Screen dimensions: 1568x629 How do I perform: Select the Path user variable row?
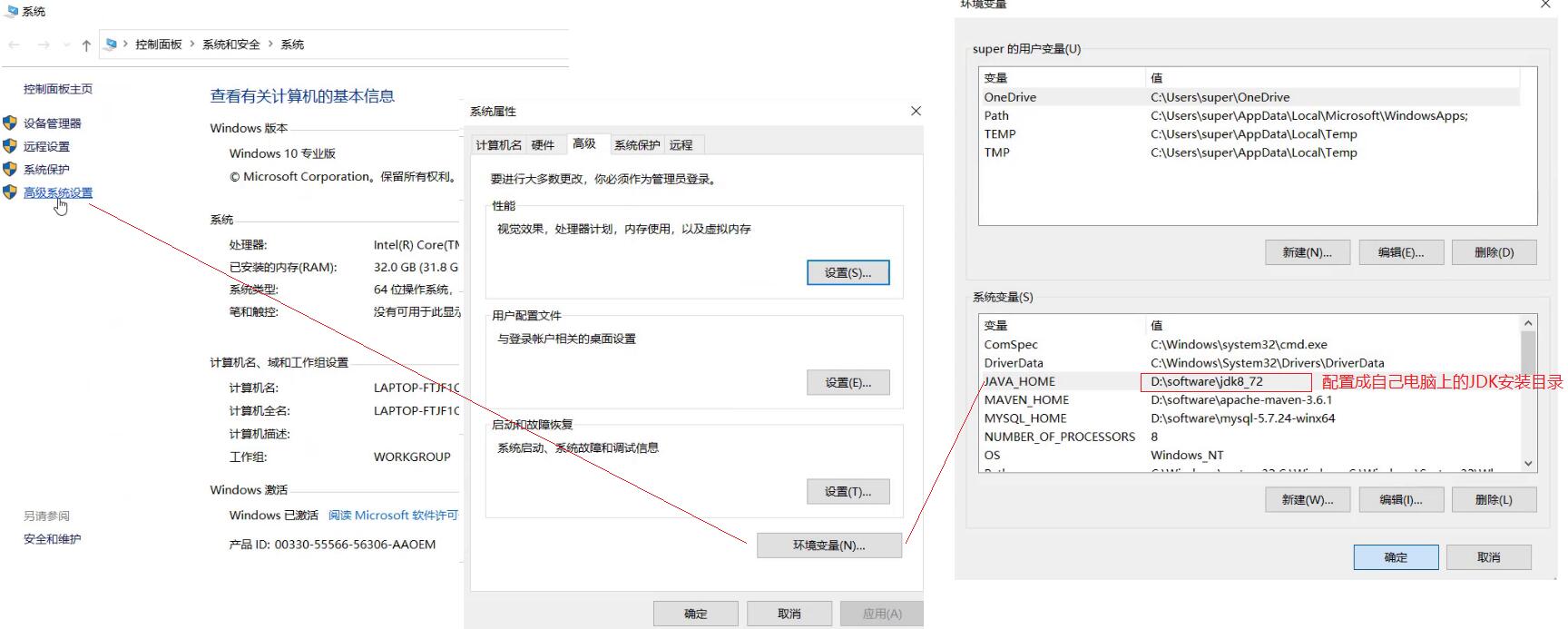[1249, 115]
